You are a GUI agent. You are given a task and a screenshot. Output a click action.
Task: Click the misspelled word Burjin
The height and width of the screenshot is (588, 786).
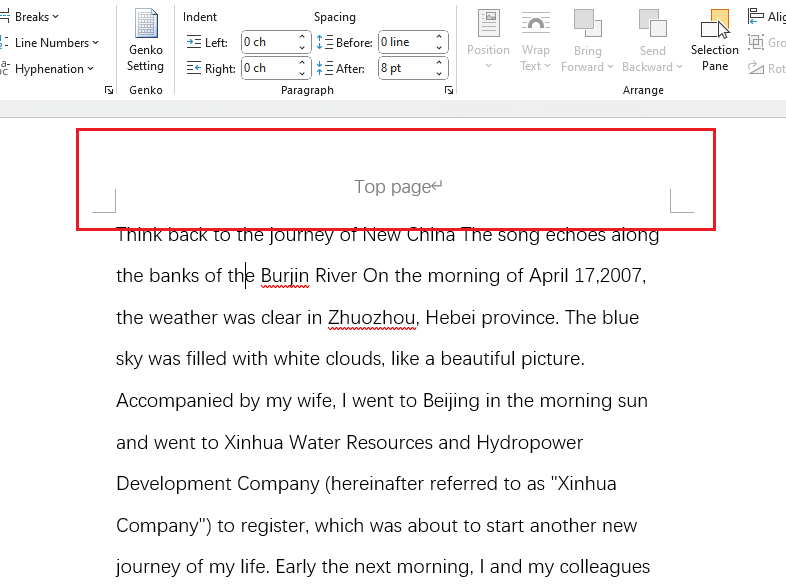pyautogui.click(x=285, y=276)
